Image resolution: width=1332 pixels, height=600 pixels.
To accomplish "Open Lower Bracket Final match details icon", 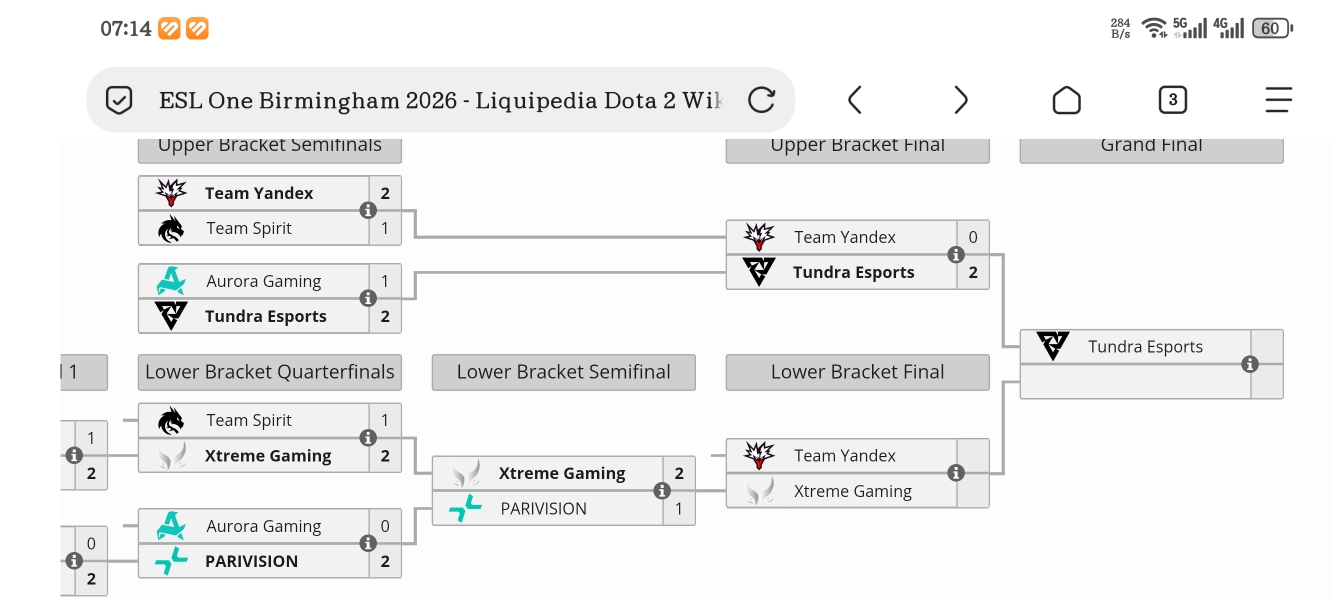I will [956, 473].
